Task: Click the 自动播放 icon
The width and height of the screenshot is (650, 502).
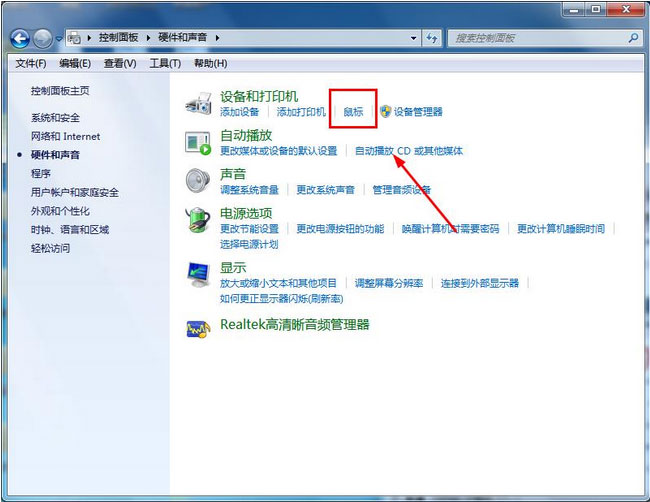Action: pos(198,143)
